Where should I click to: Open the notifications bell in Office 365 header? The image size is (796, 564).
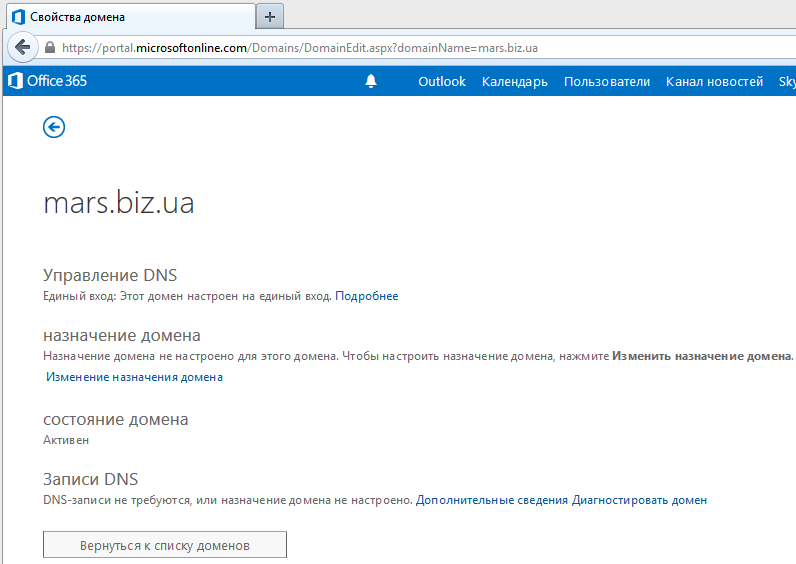click(372, 82)
